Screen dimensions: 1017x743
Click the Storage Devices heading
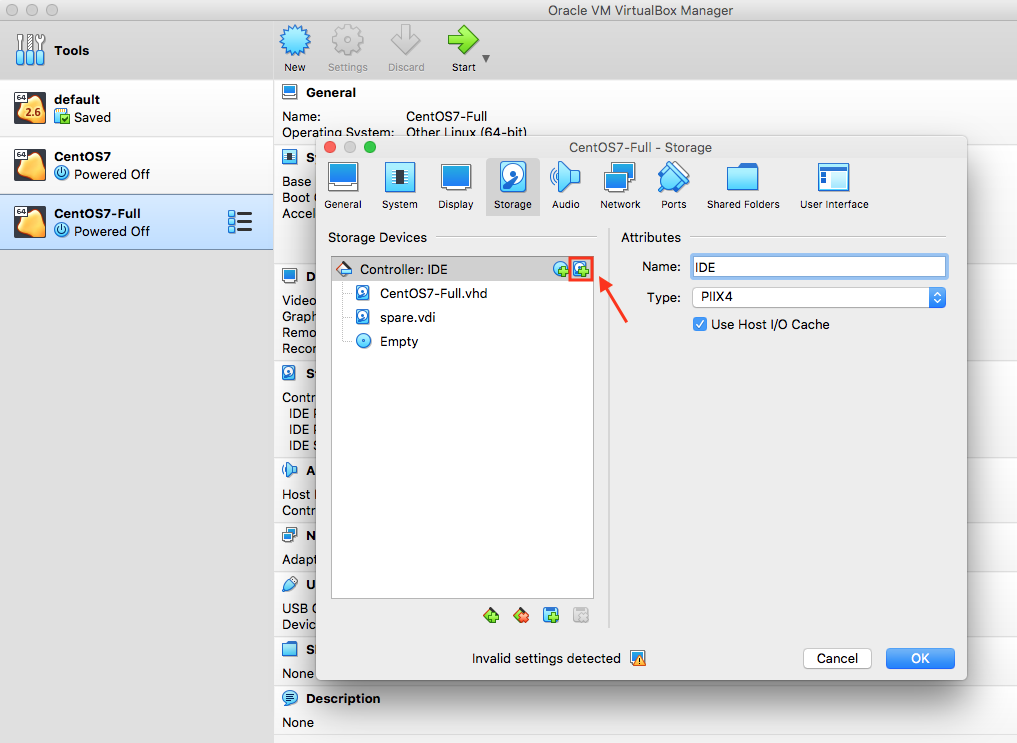(x=377, y=237)
